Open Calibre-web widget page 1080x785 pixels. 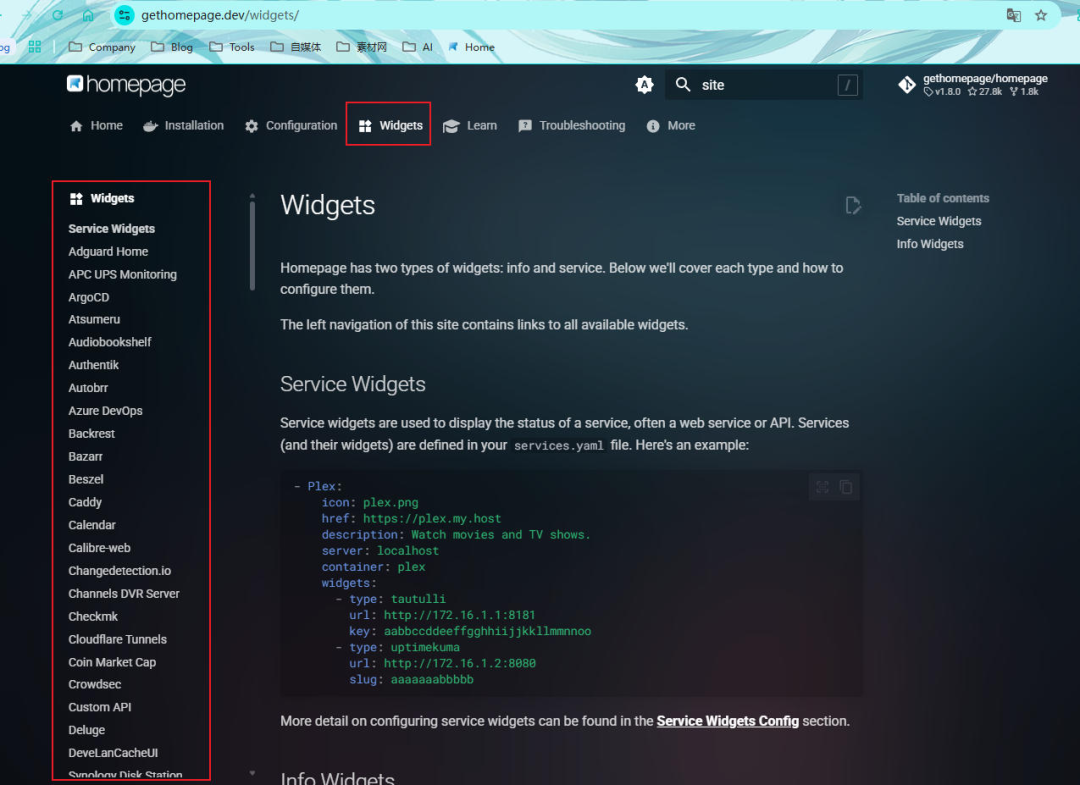coord(99,548)
